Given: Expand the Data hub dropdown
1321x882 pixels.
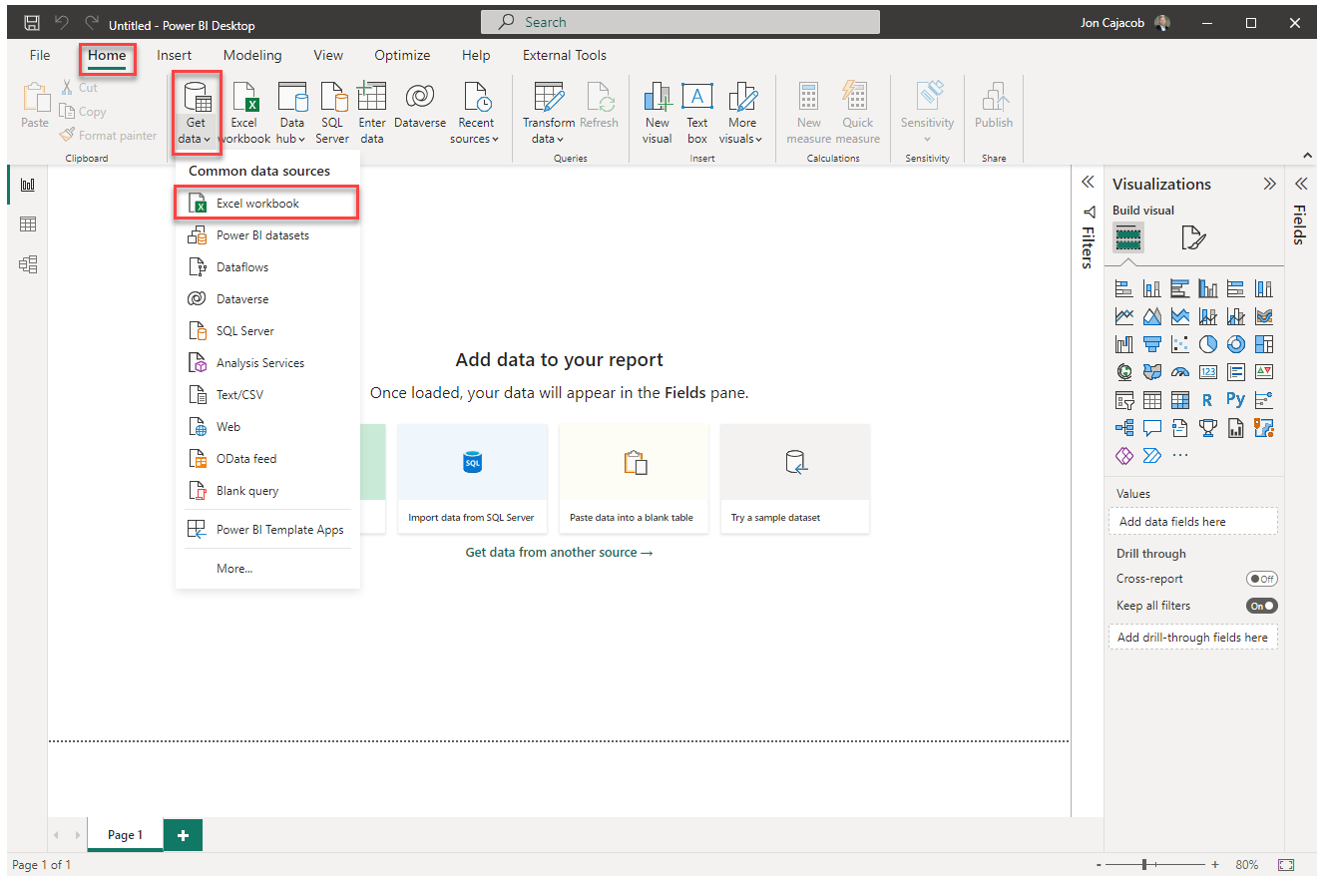Looking at the screenshot, I should point(292,112).
